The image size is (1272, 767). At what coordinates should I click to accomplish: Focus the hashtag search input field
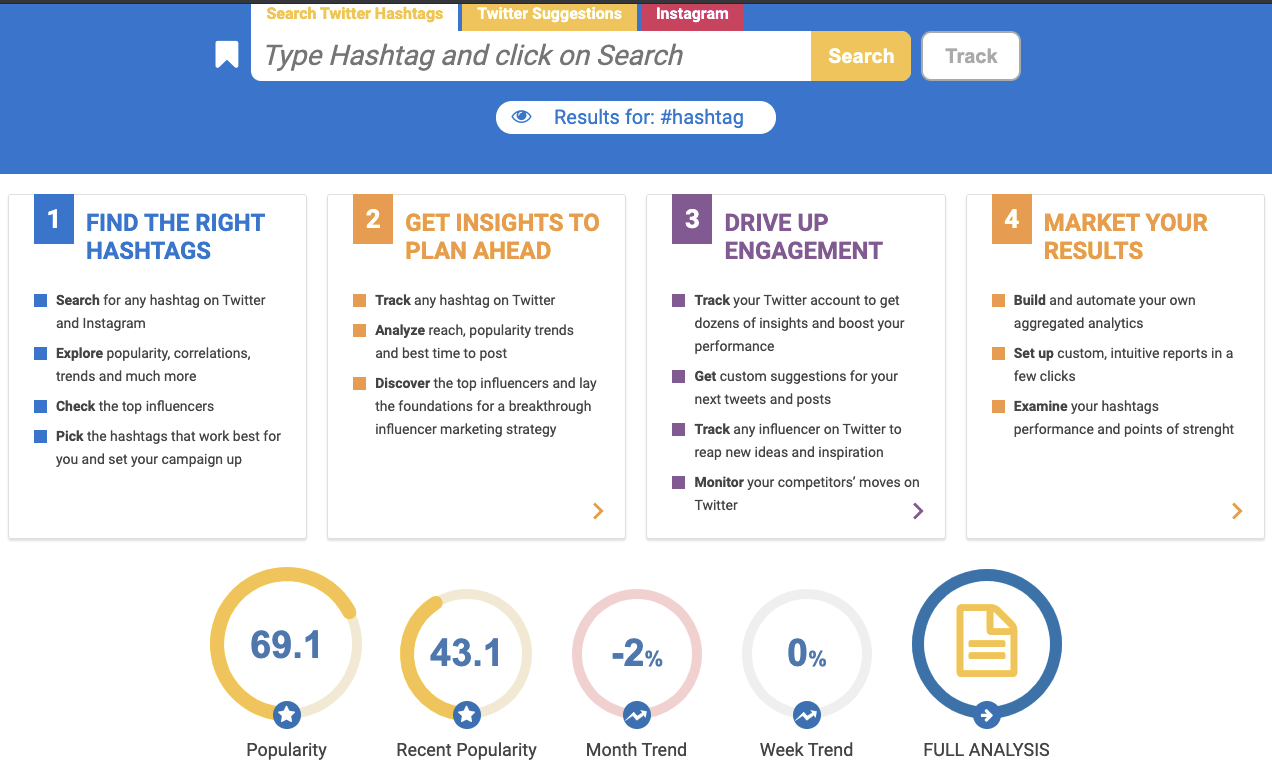click(531, 56)
